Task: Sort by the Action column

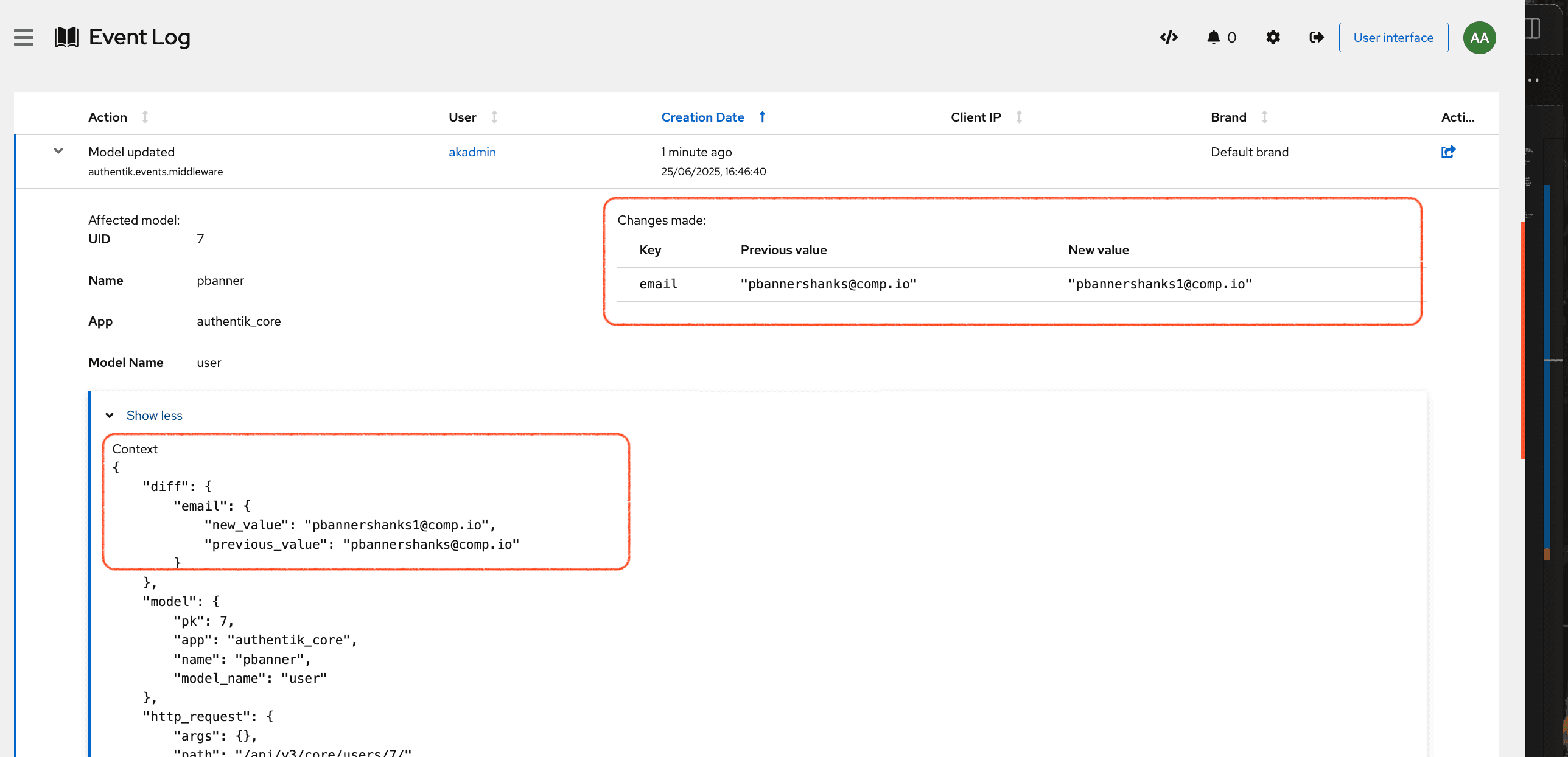Action: click(x=108, y=117)
